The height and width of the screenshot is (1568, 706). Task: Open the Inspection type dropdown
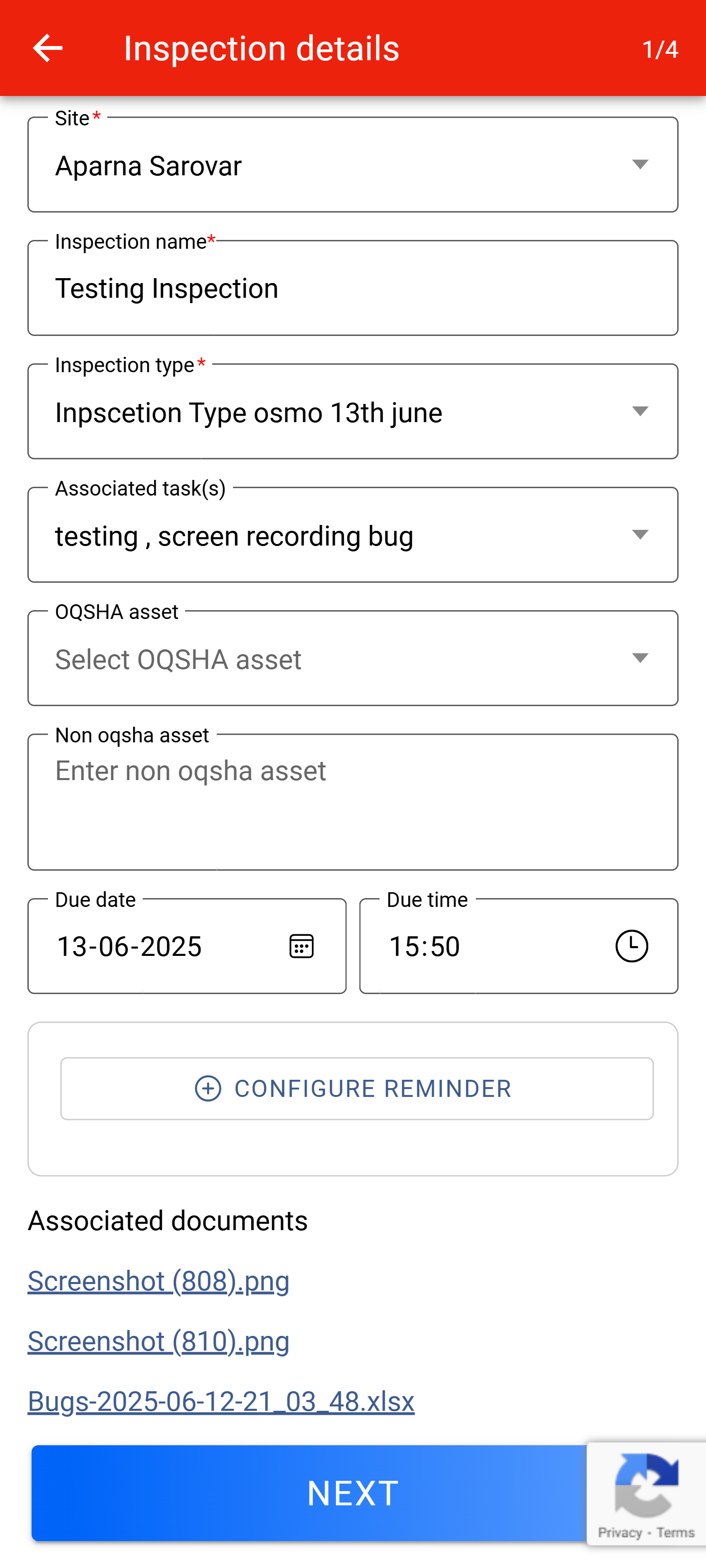click(x=640, y=411)
